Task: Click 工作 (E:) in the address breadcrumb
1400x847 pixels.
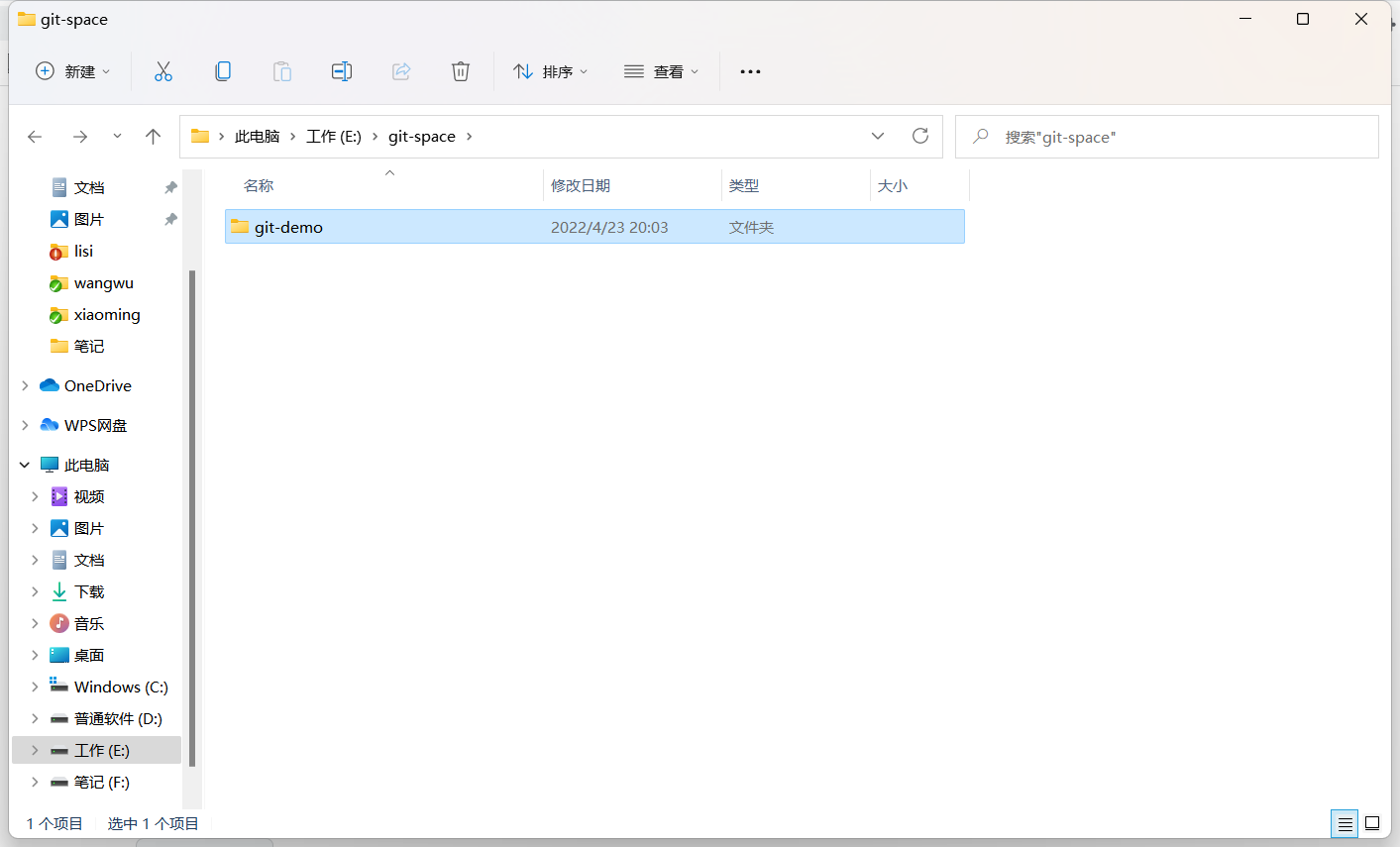Action: tap(334, 137)
